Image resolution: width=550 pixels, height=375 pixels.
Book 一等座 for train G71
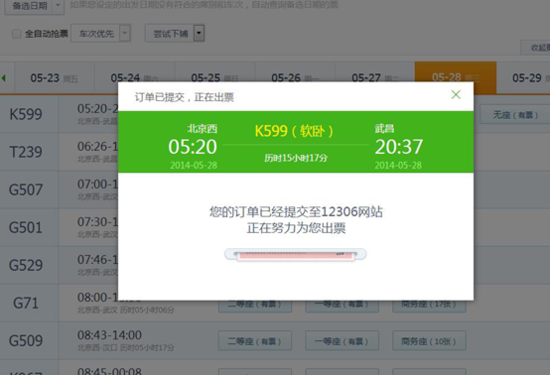(x=342, y=306)
